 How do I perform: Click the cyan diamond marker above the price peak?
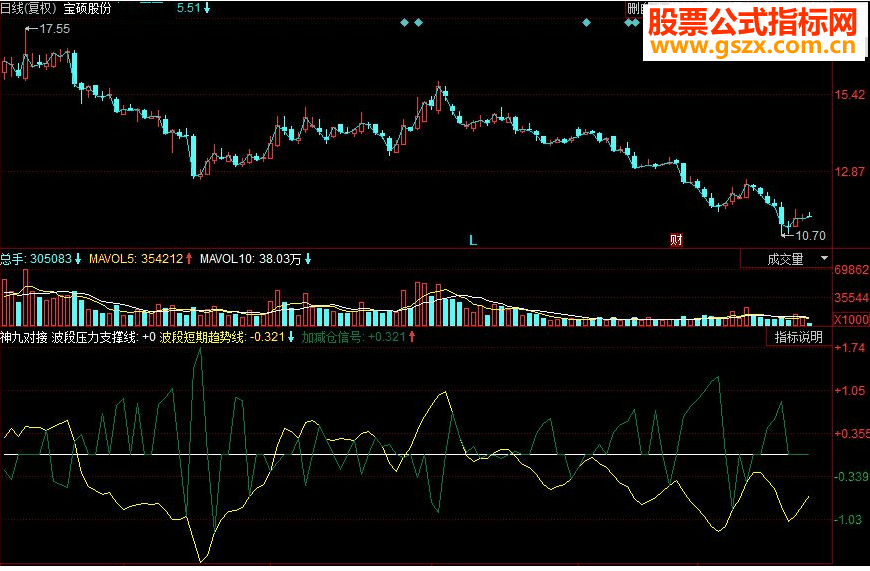coord(418,23)
